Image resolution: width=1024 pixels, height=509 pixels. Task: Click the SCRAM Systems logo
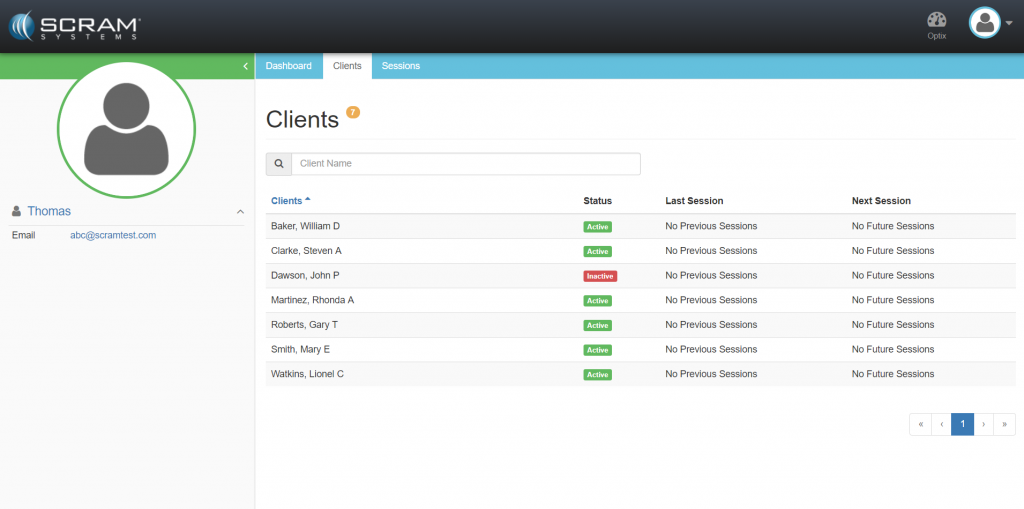pos(75,26)
